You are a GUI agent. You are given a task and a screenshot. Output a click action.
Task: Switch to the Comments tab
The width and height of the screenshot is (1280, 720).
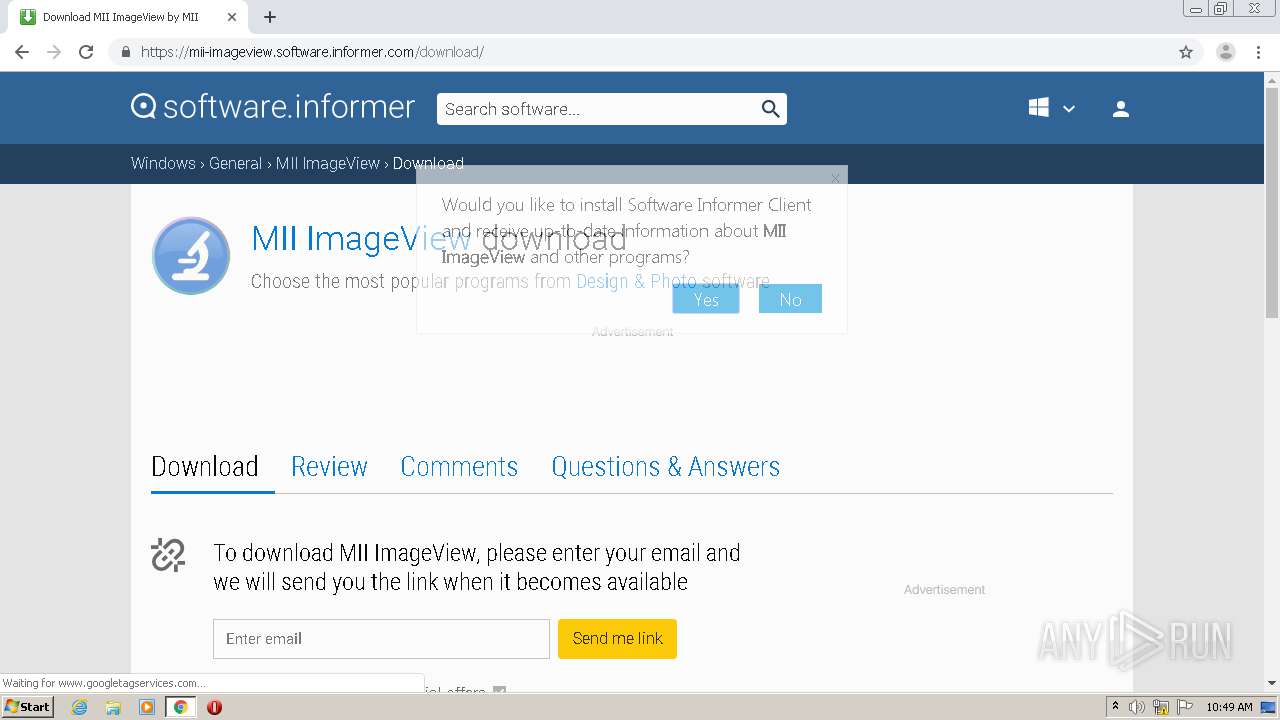459,466
